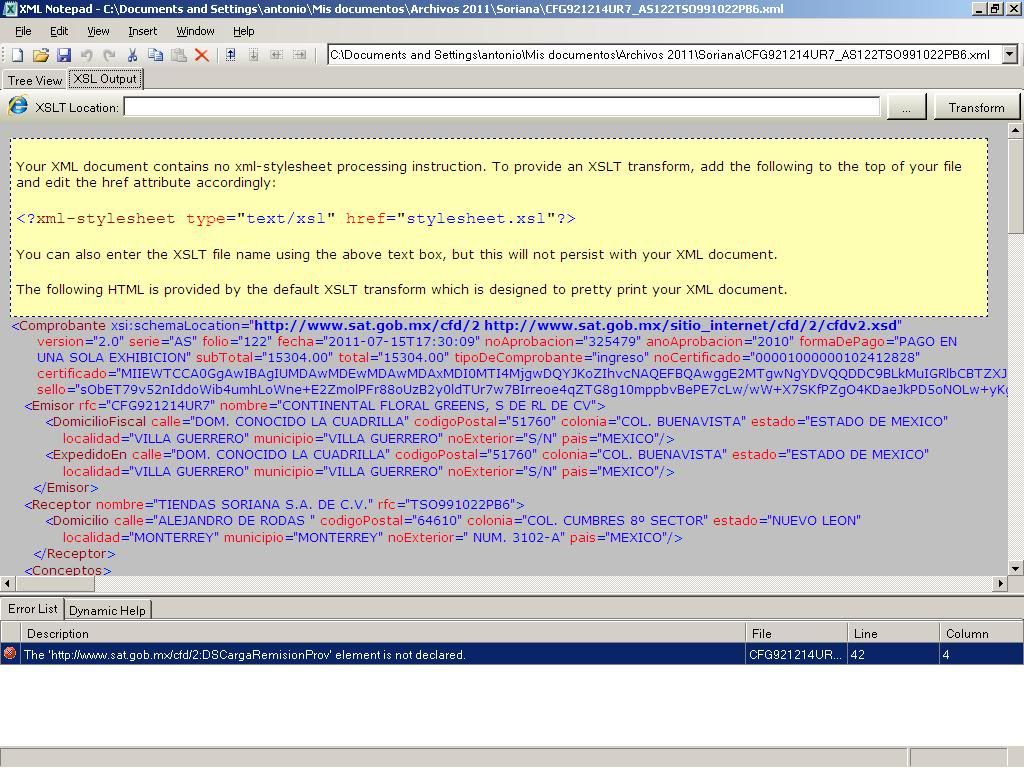
Task: Click the New document icon
Action: pyautogui.click(x=18, y=55)
